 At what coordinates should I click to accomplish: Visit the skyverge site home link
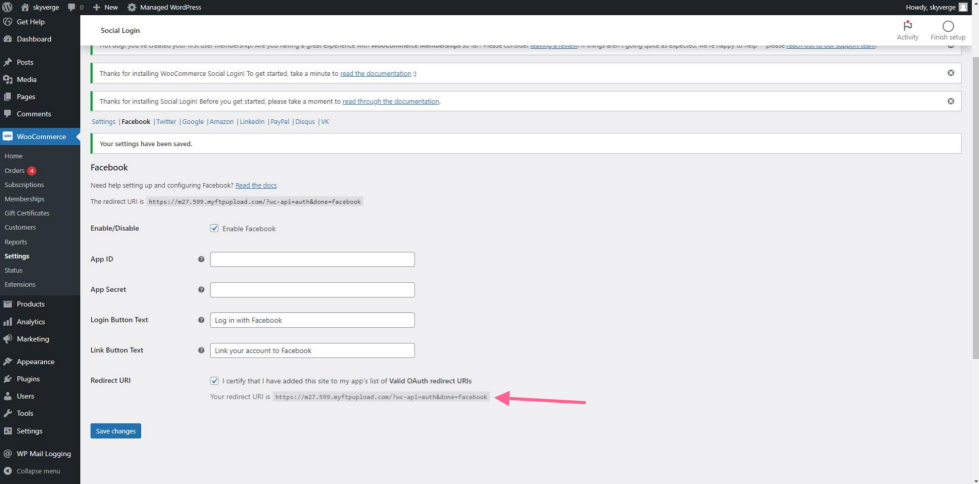pos(40,7)
